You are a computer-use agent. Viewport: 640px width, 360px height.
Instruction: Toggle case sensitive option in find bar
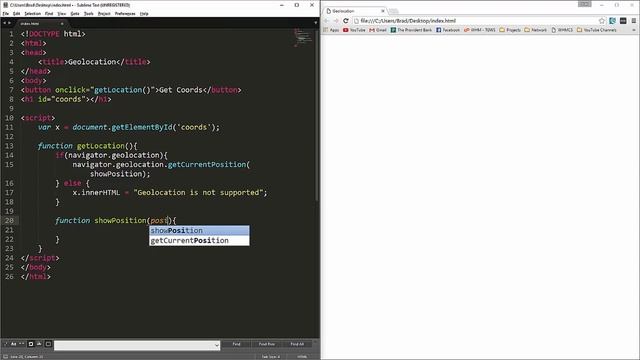click(13, 344)
